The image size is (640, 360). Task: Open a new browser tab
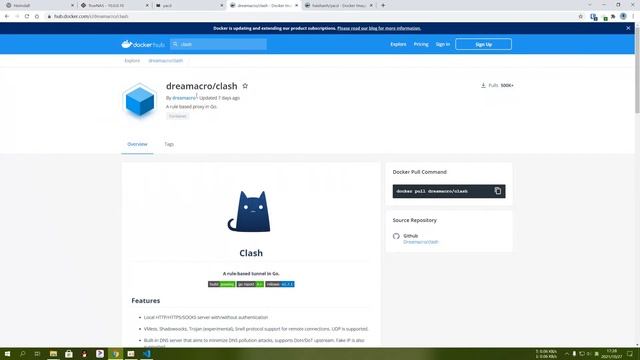[x=383, y=5]
